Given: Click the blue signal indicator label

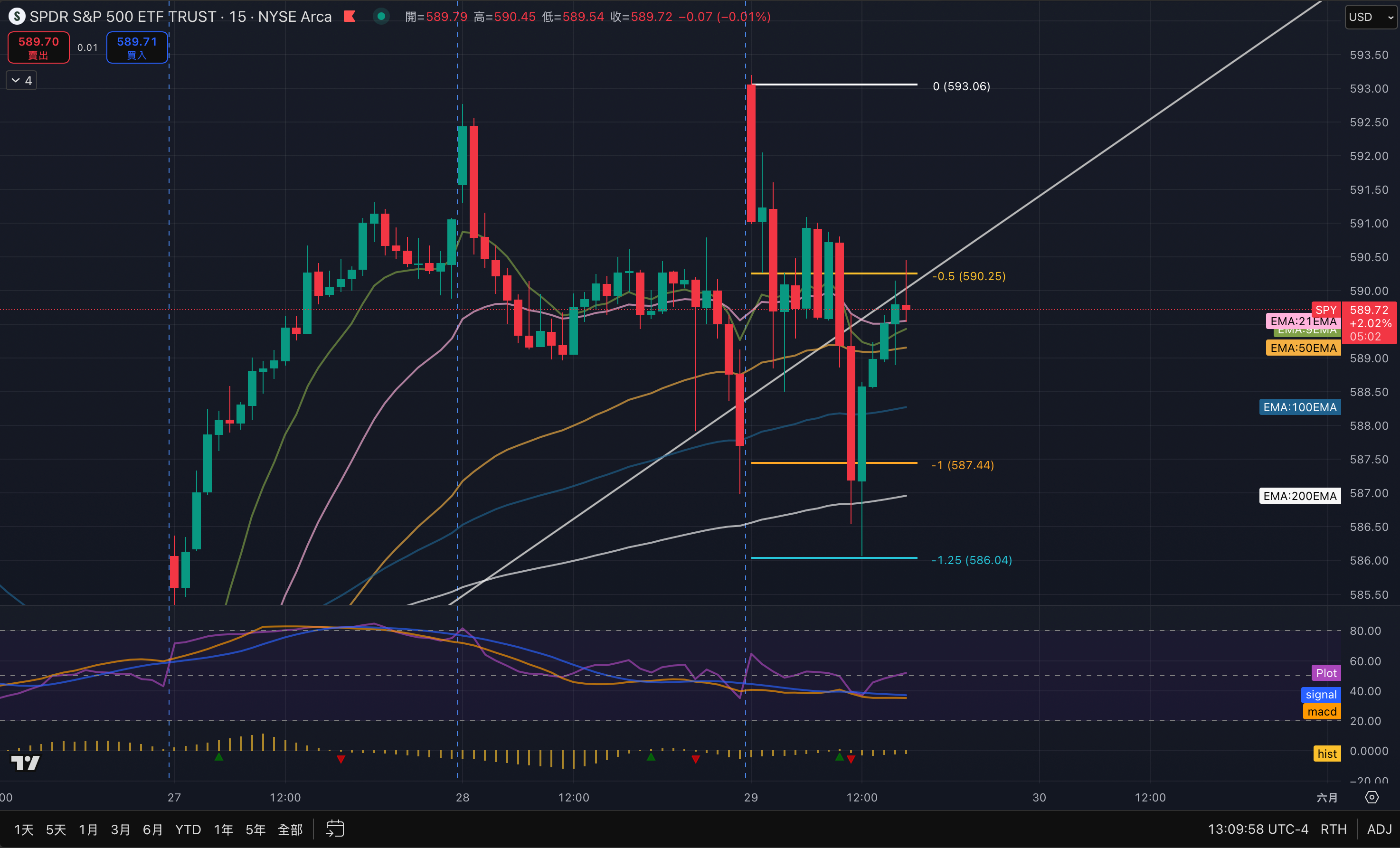Looking at the screenshot, I should pyautogui.click(x=1320, y=695).
